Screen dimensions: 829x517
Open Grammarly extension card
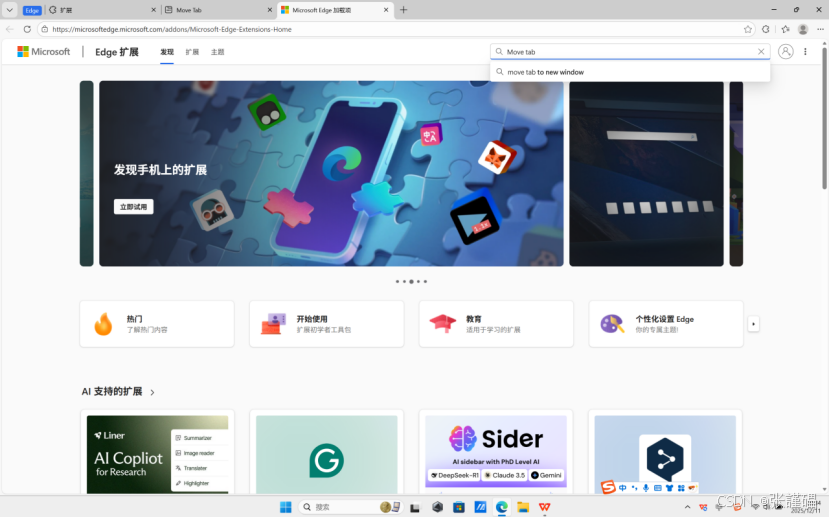pos(326,453)
